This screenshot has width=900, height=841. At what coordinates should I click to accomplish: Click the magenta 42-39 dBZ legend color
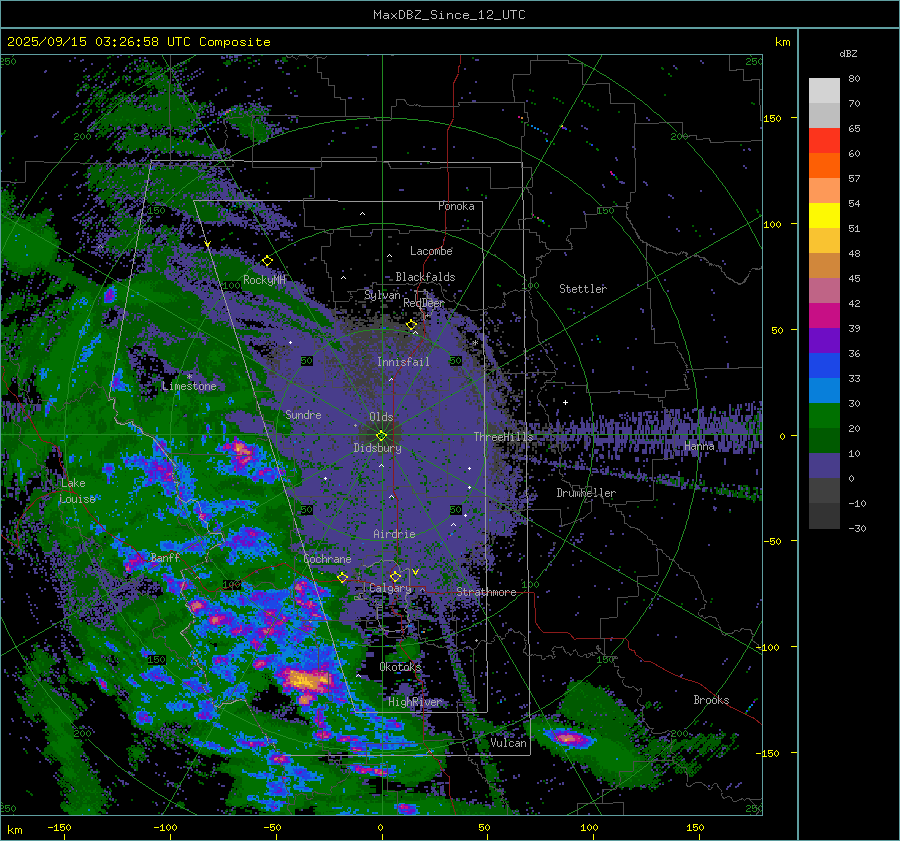(x=824, y=316)
